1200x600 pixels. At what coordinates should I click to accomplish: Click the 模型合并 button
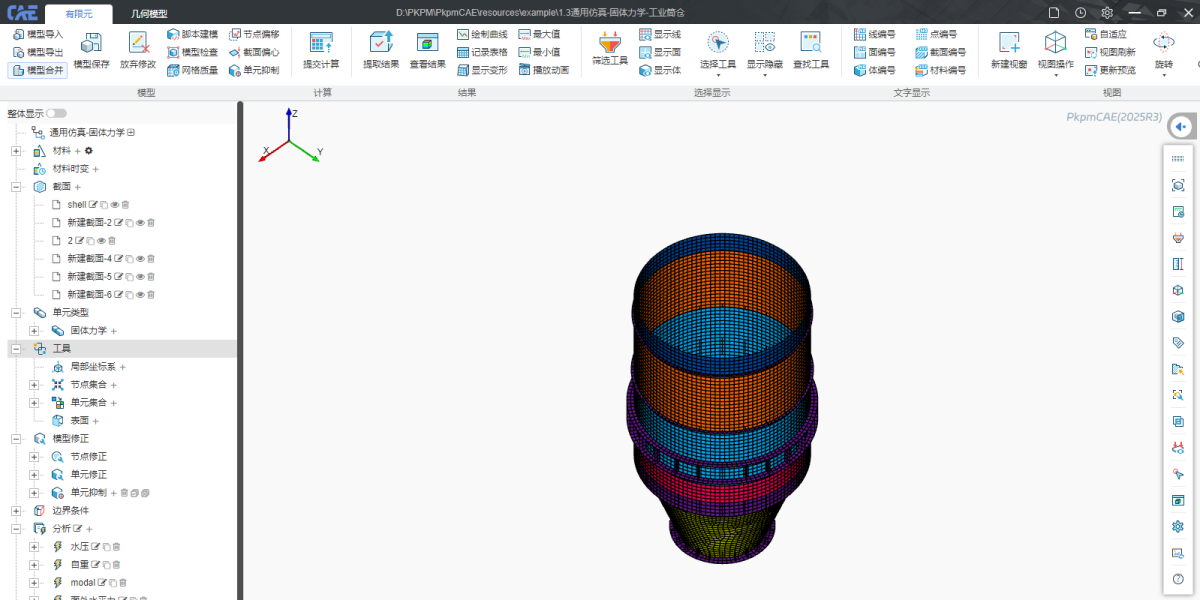(37, 70)
